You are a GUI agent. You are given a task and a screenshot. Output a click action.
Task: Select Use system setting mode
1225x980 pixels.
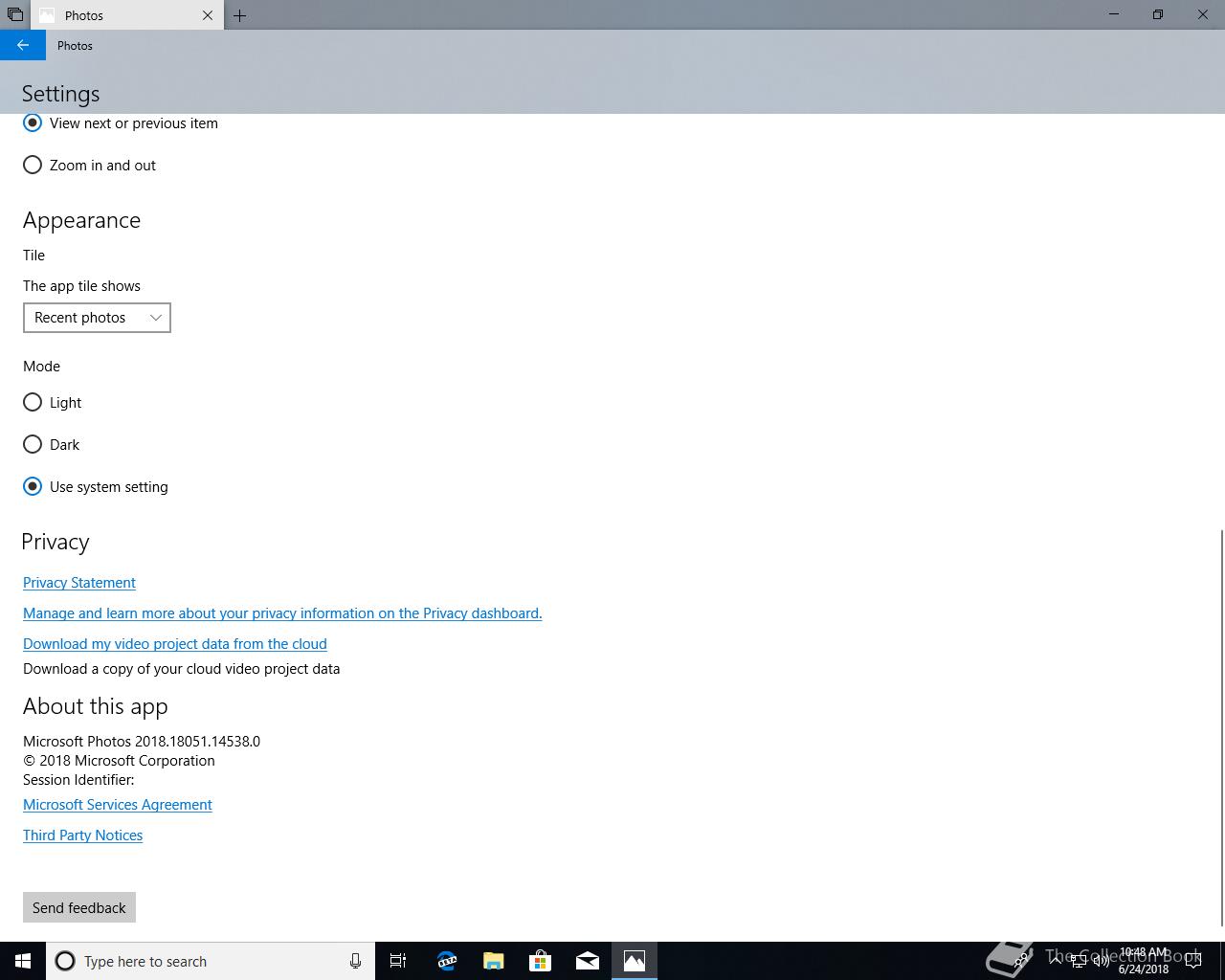click(x=96, y=486)
